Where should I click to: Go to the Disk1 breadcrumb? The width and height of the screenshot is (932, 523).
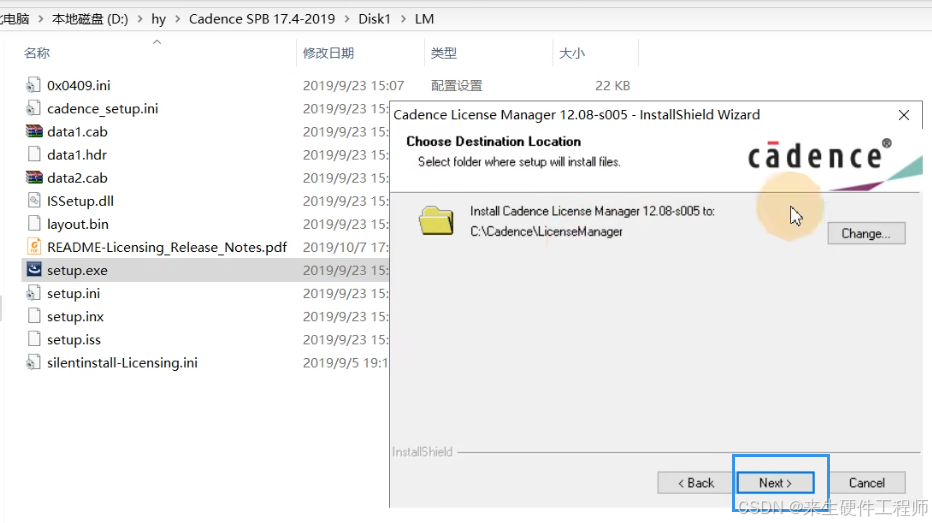click(x=374, y=19)
